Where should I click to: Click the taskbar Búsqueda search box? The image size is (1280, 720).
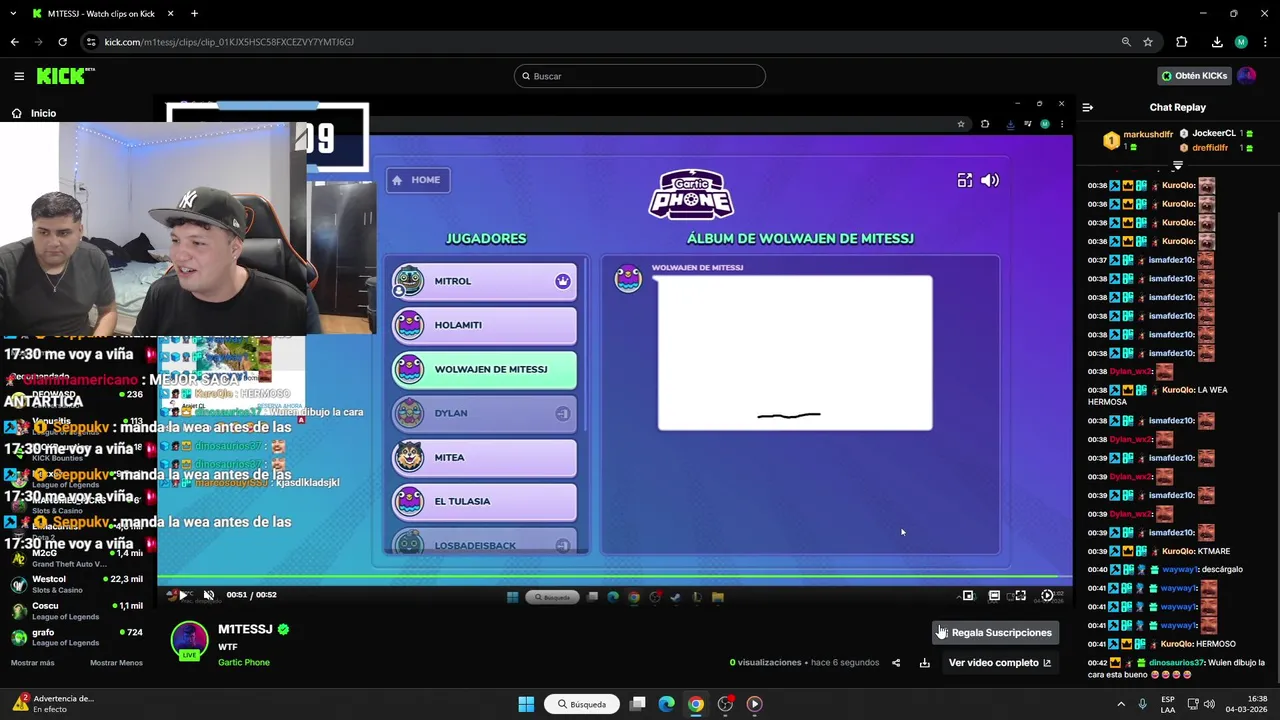coord(582,704)
